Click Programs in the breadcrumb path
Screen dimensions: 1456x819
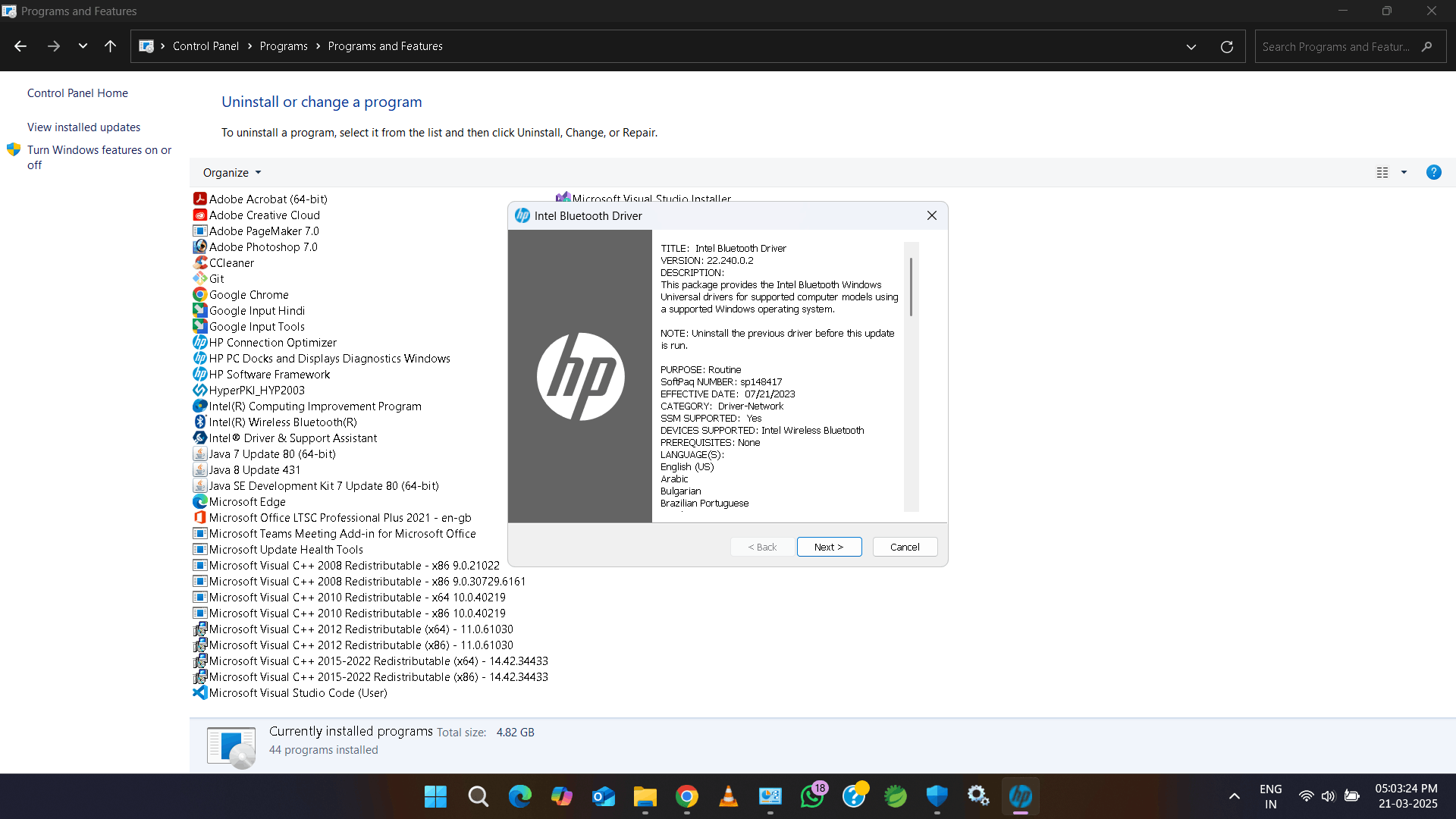(x=284, y=46)
